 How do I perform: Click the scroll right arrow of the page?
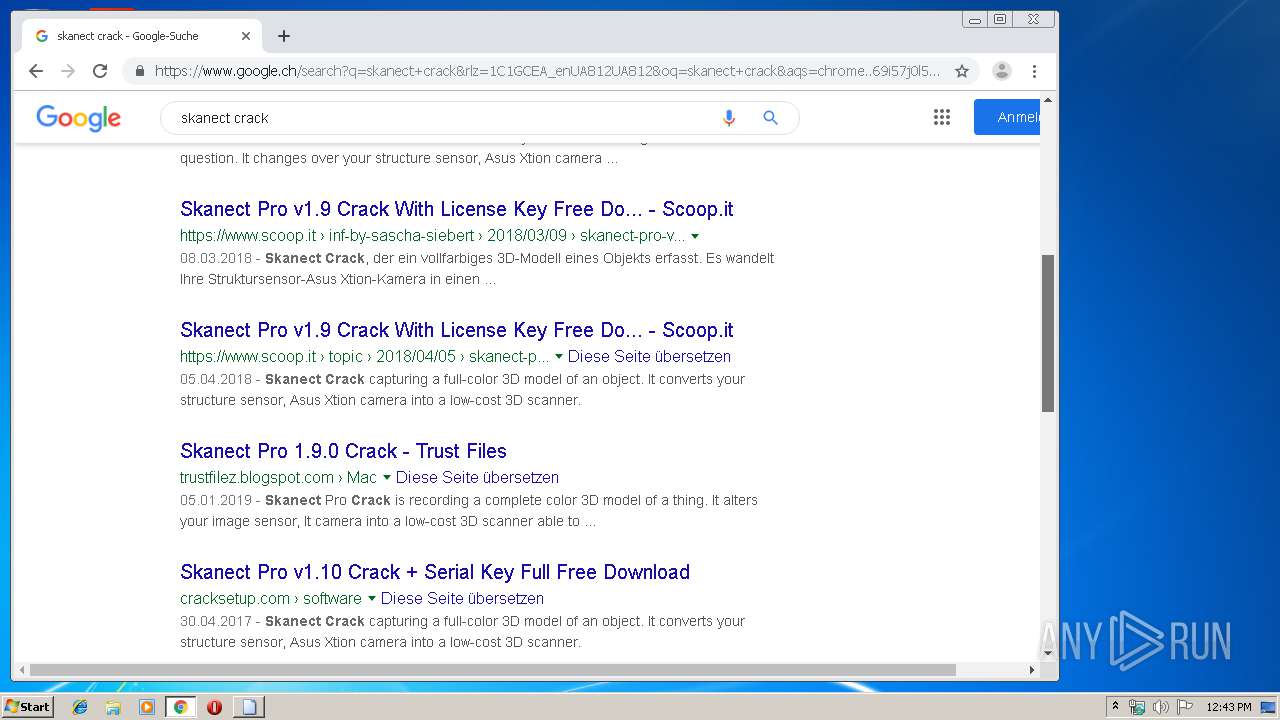click(x=1032, y=670)
